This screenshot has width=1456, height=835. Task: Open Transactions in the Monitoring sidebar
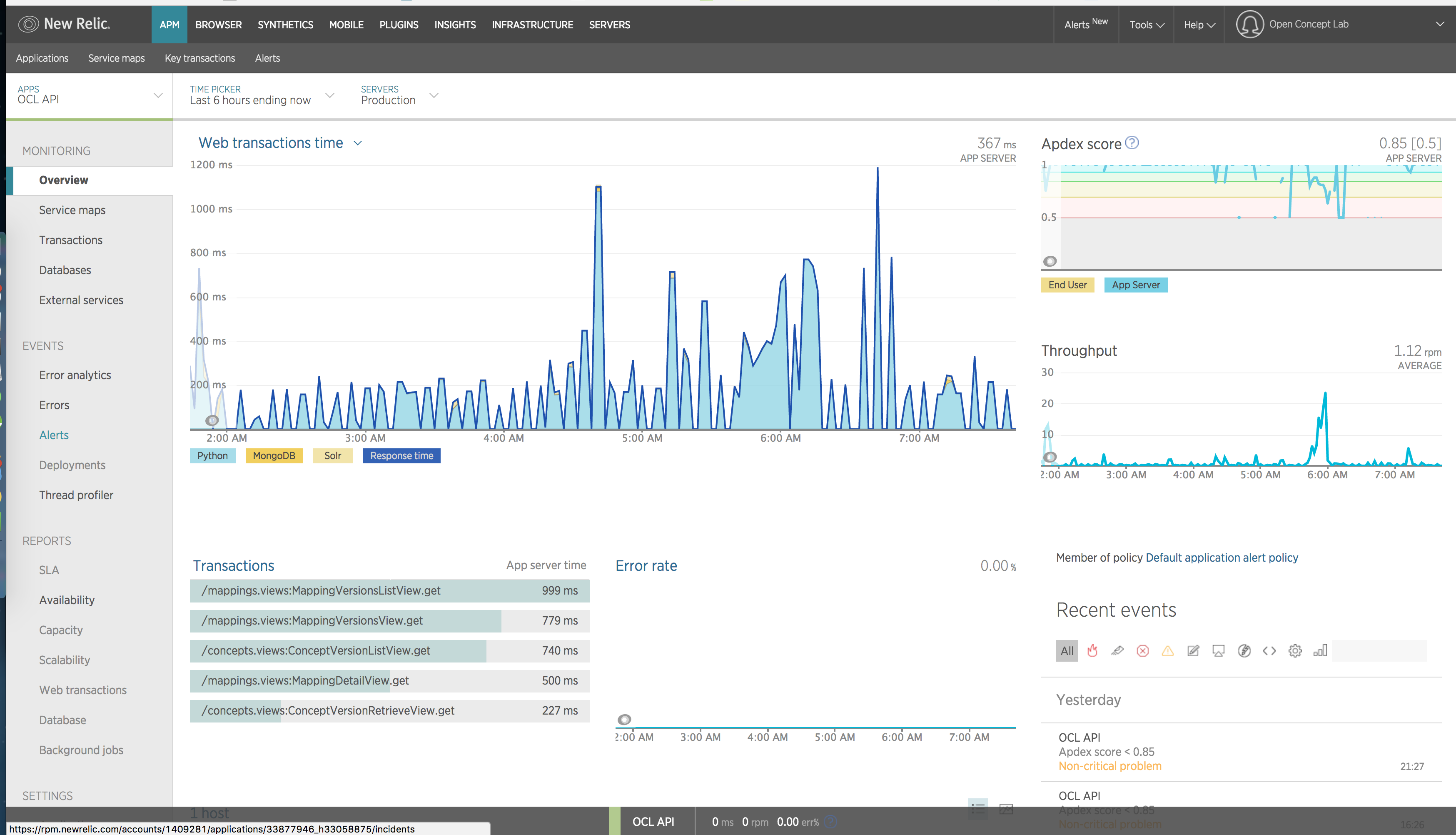[71, 240]
